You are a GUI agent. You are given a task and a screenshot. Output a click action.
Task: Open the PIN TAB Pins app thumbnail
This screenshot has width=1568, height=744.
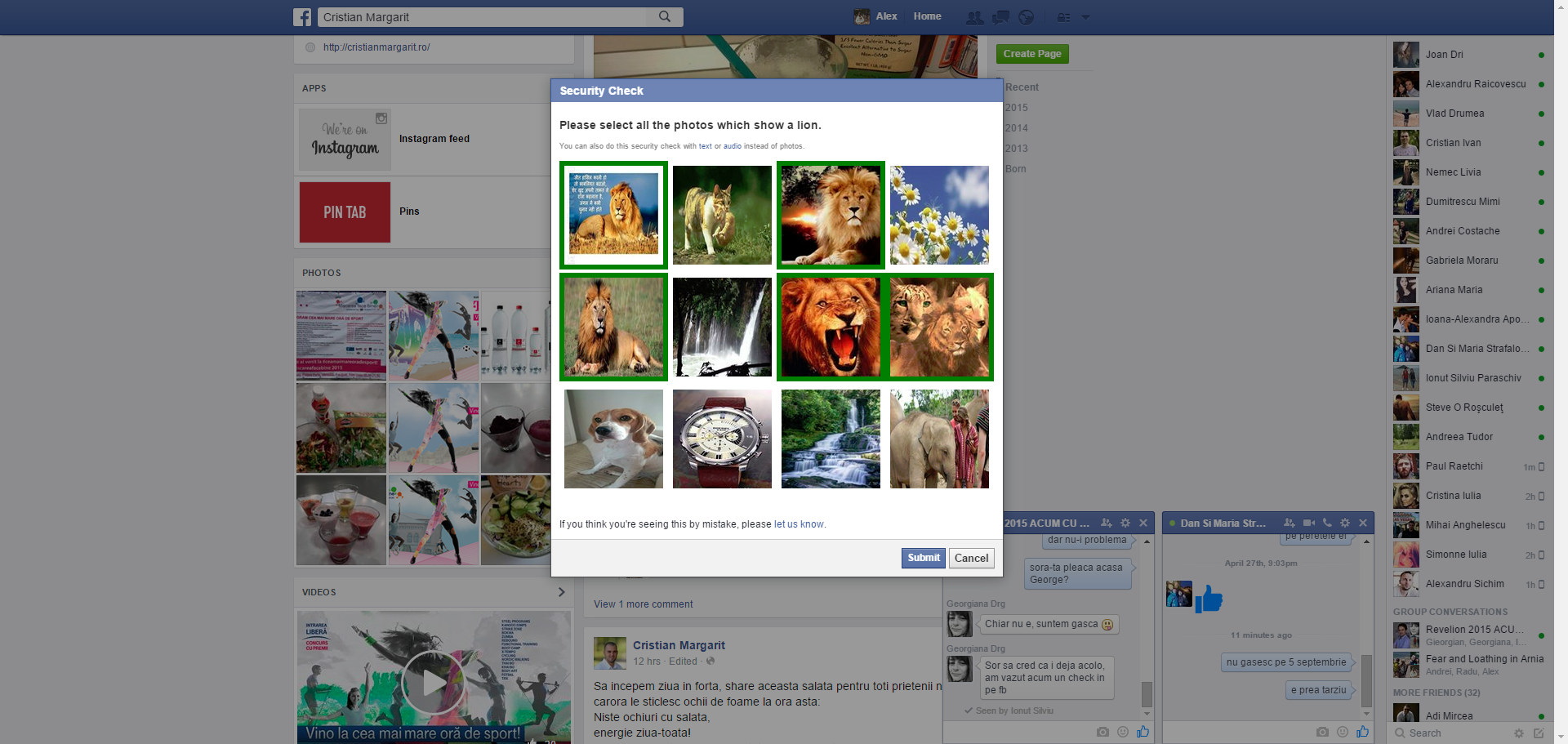(345, 212)
